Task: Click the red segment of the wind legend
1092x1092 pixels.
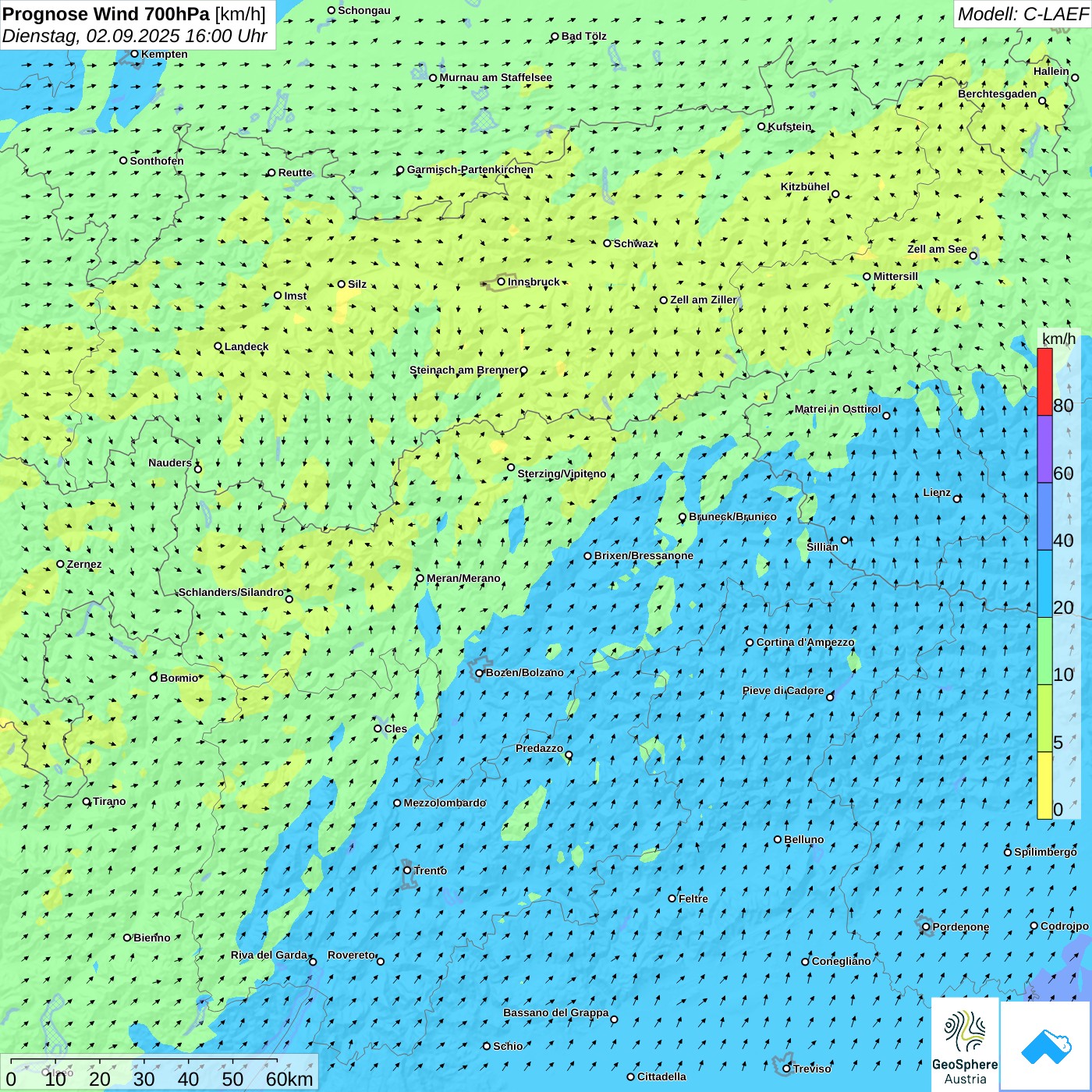Action: (x=1044, y=382)
